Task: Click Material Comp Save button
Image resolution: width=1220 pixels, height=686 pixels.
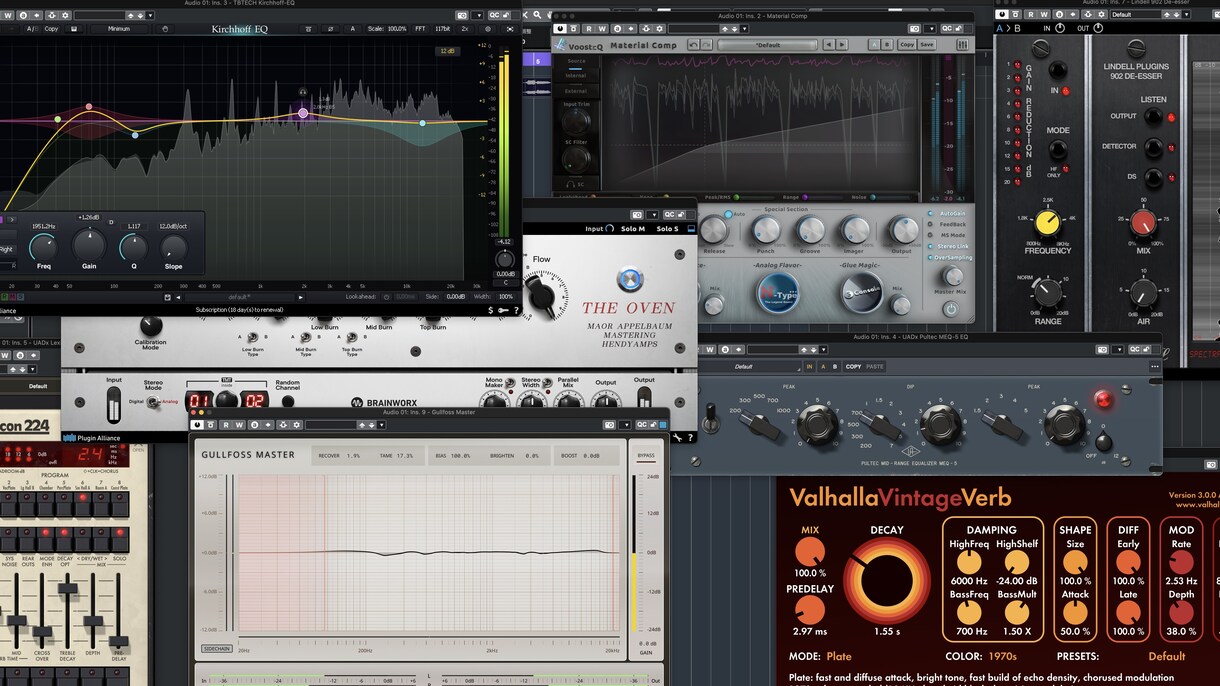Action: pos(926,45)
